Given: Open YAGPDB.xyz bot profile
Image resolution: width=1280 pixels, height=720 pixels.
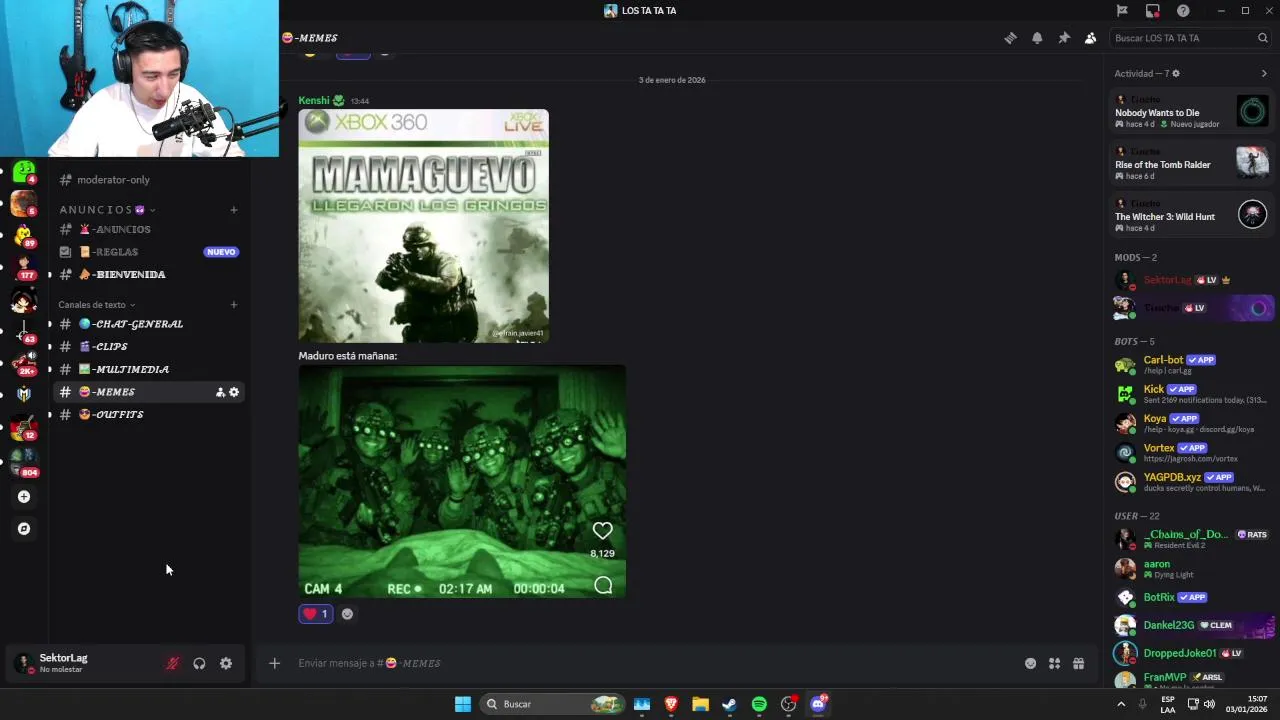Looking at the screenshot, I should [1193, 481].
